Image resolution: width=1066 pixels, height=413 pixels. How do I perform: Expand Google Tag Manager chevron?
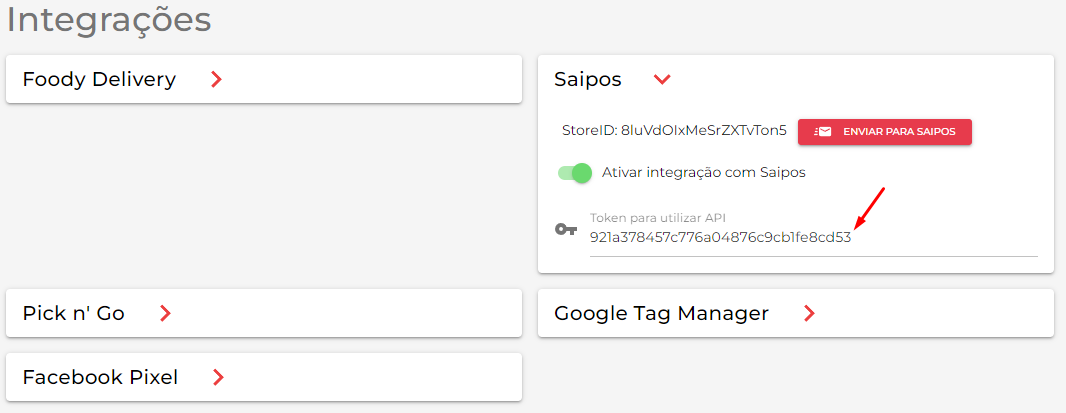[x=809, y=313]
